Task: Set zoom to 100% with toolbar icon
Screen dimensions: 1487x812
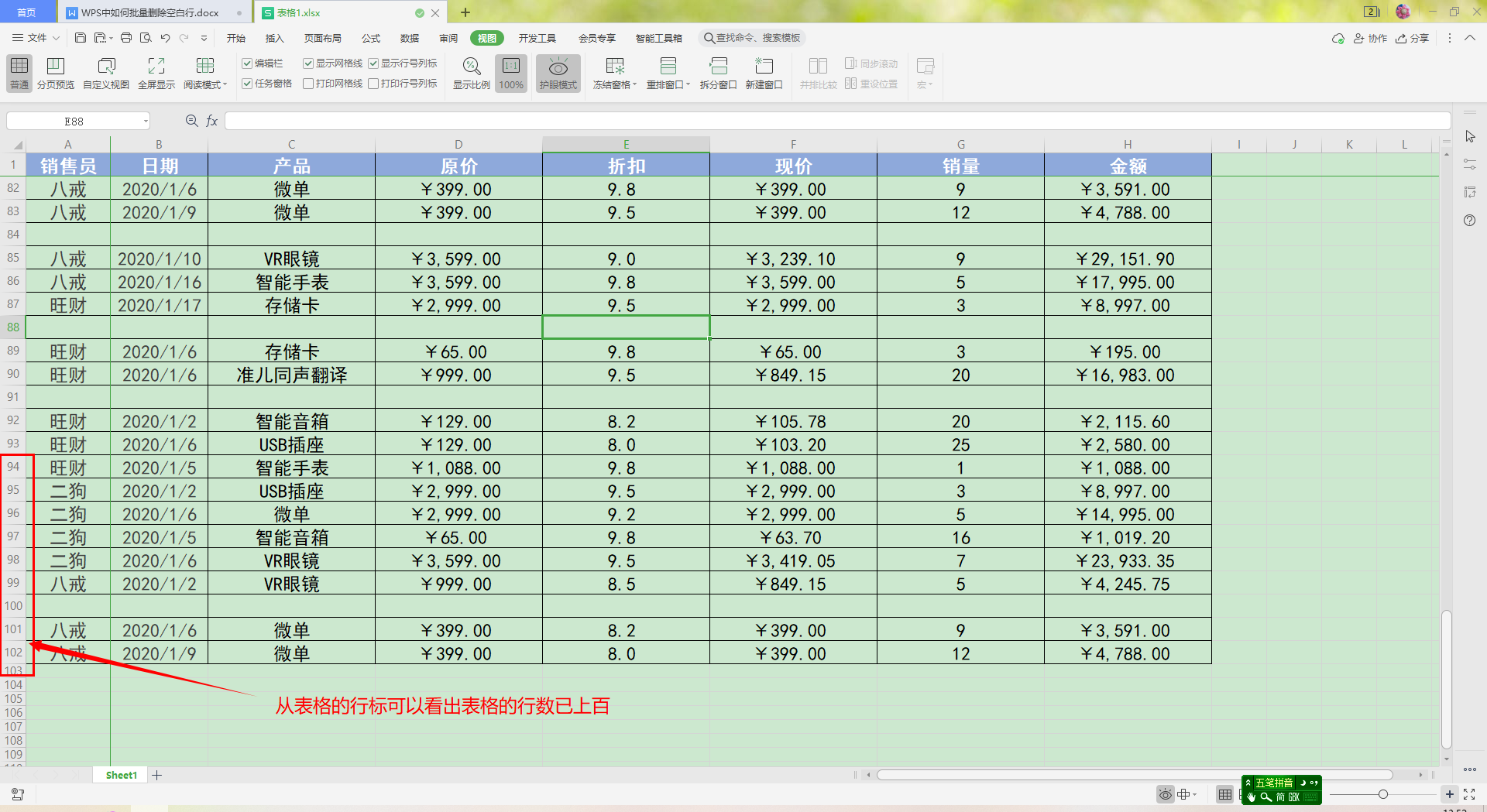Action: point(510,67)
